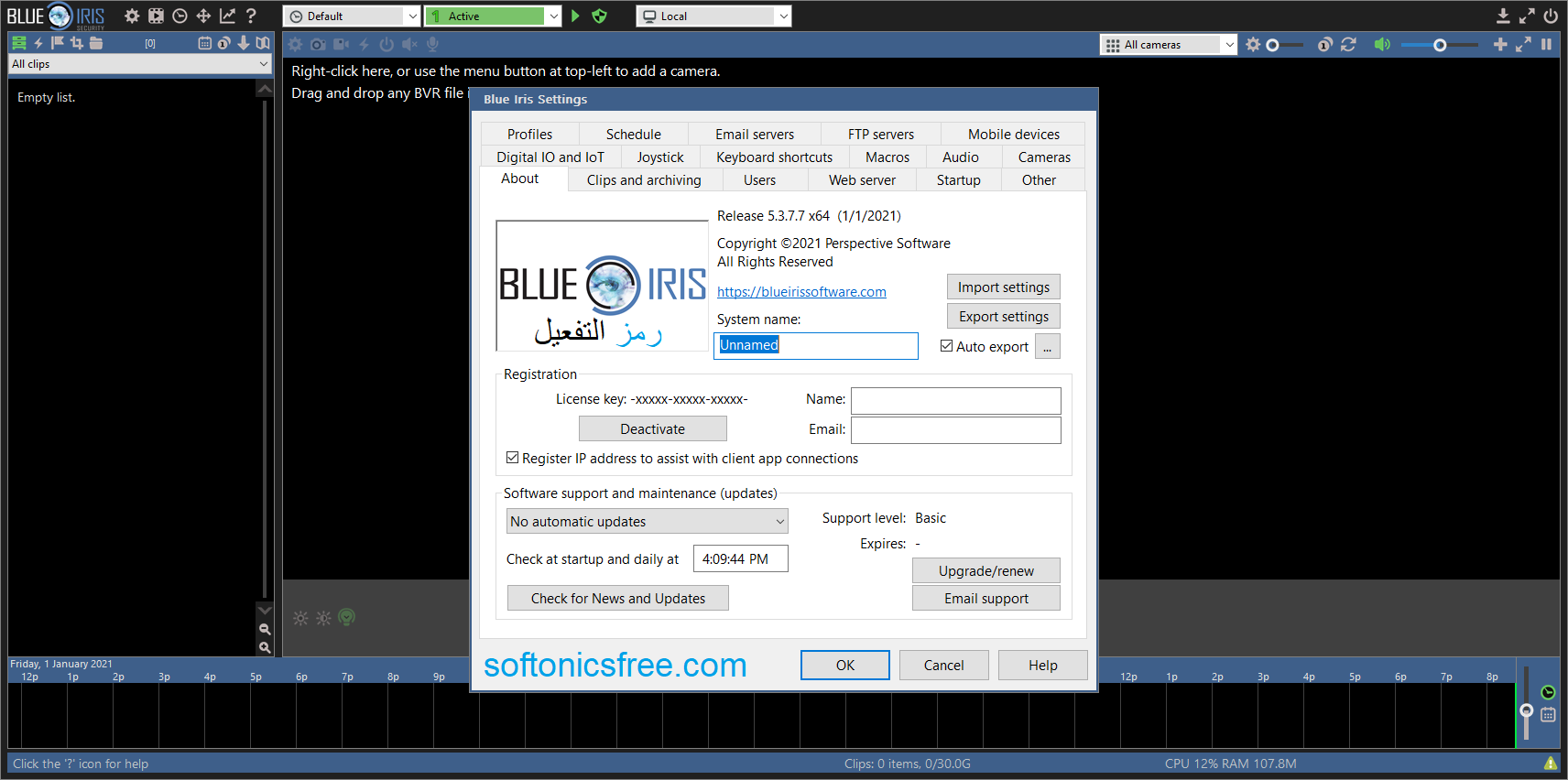The image size is (1568, 780).
Task: Click the zoom-in magnifier in clips panel
Action: [265, 647]
